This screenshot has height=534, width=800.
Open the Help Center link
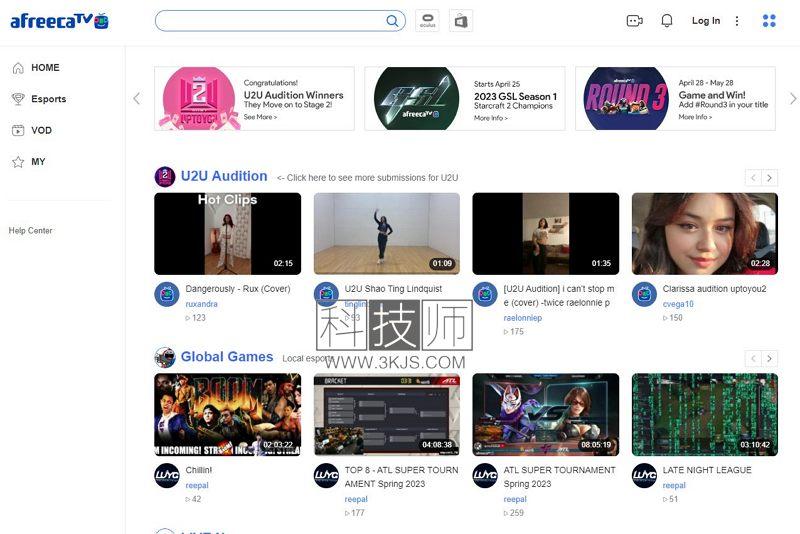31,231
